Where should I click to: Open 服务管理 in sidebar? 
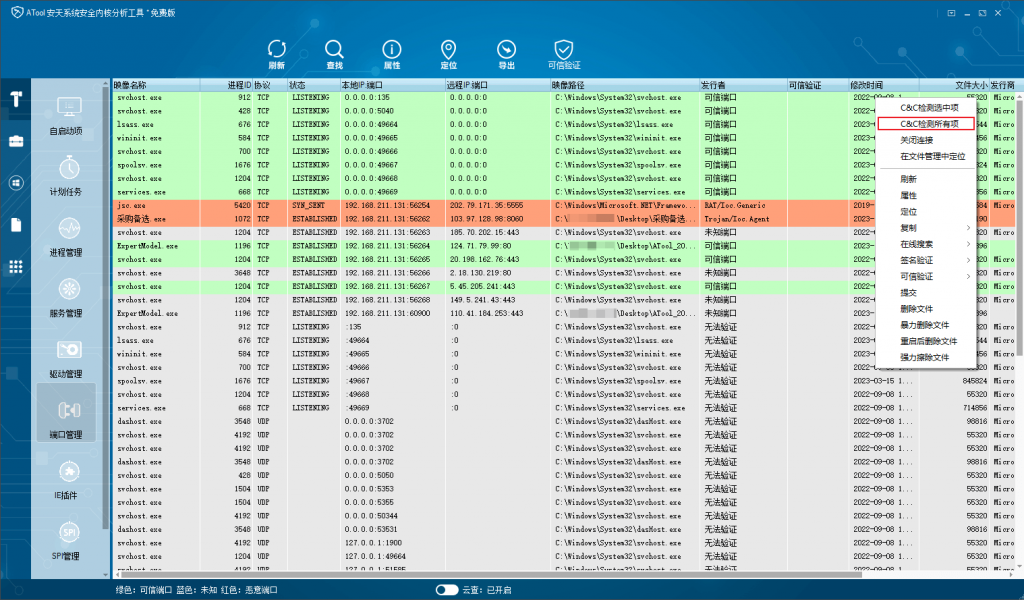pos(66,298)
